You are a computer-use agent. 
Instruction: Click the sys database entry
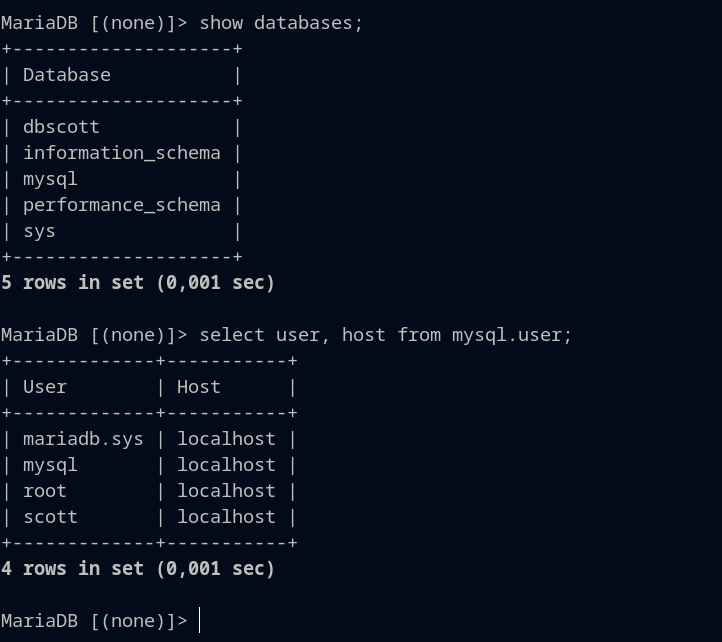(x=39, y=231)
